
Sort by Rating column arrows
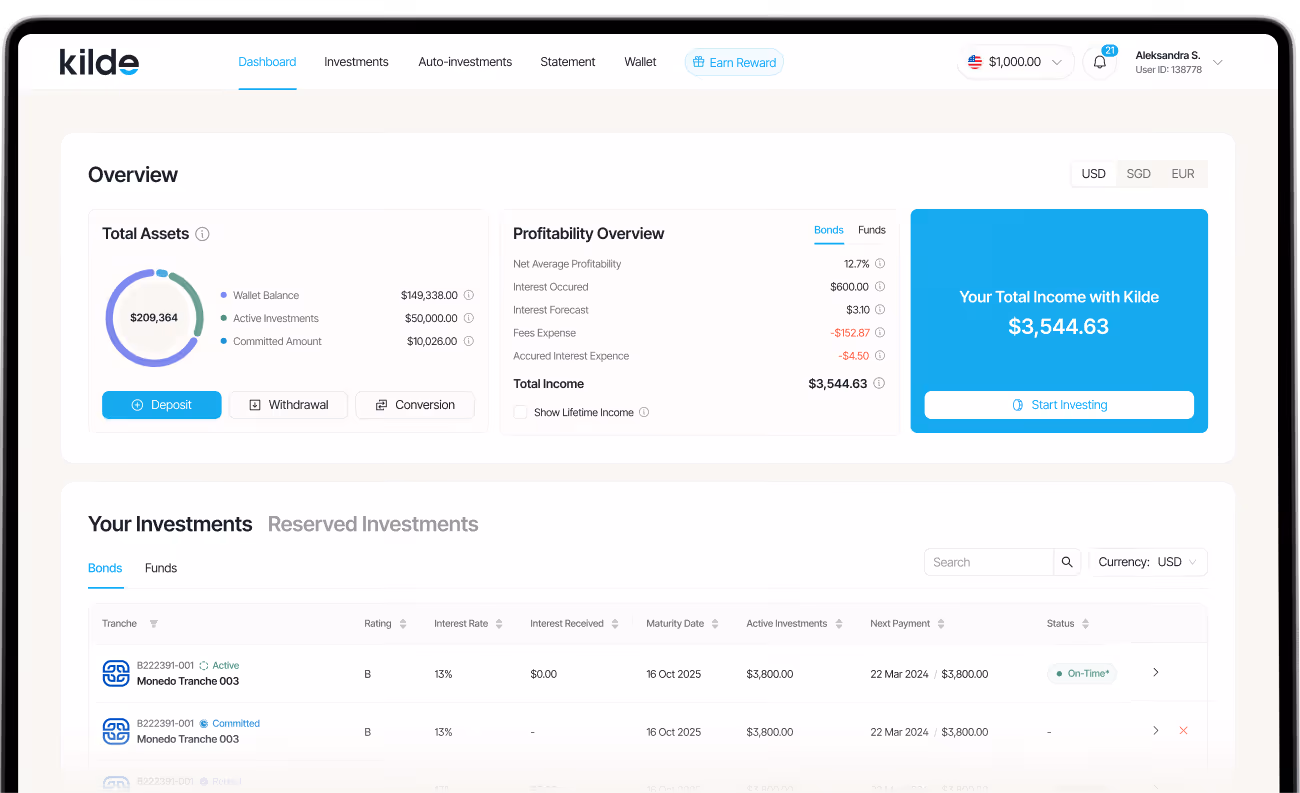(x=403, y=624)
